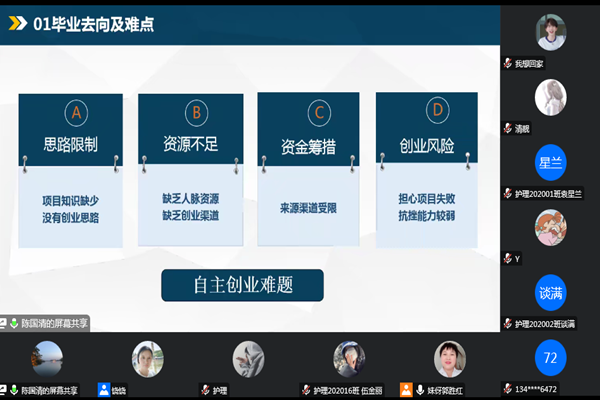Click 伍金丽 participant avatar in bottom strip

349,358
